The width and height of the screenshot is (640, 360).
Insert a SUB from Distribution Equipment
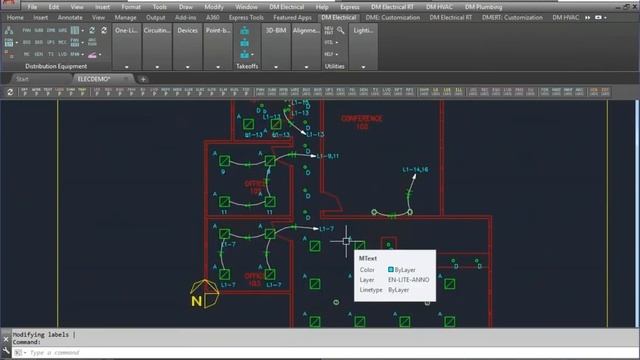coord(39,31)
